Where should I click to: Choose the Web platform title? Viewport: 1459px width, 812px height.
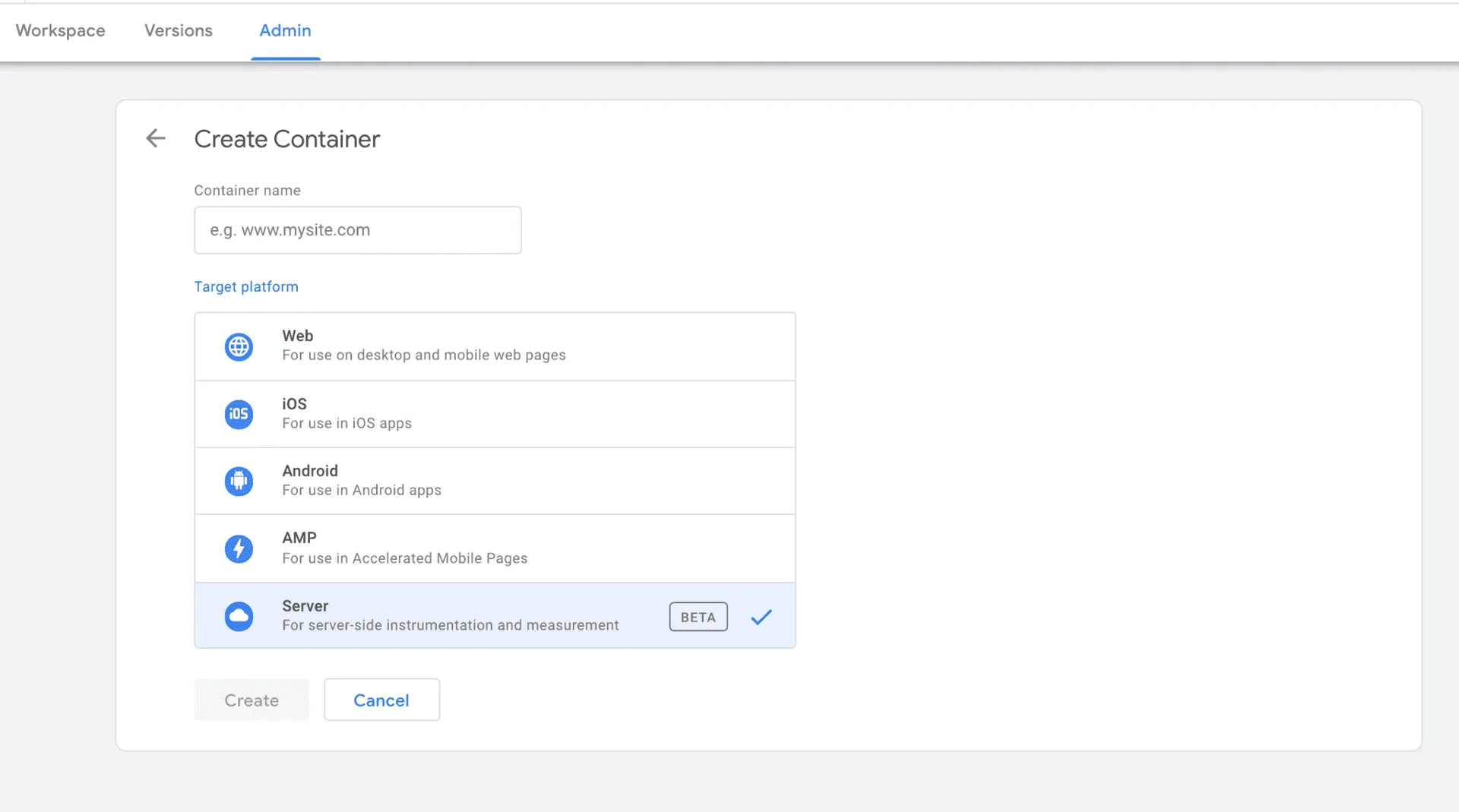(x=298, y=336)
